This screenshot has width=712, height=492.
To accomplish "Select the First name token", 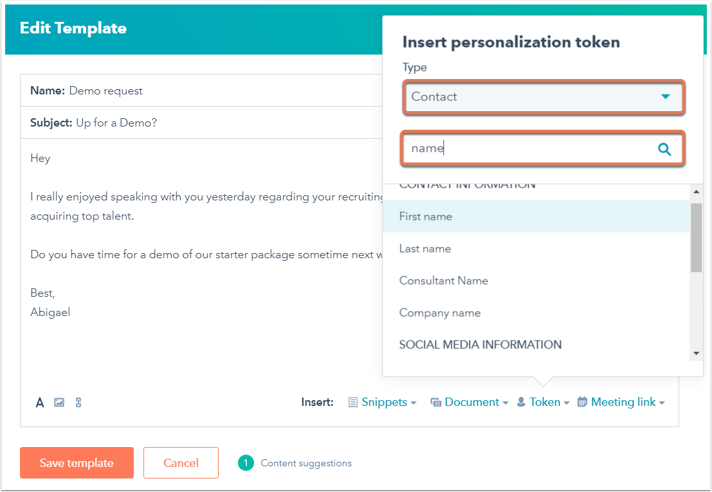I will 536,216.
